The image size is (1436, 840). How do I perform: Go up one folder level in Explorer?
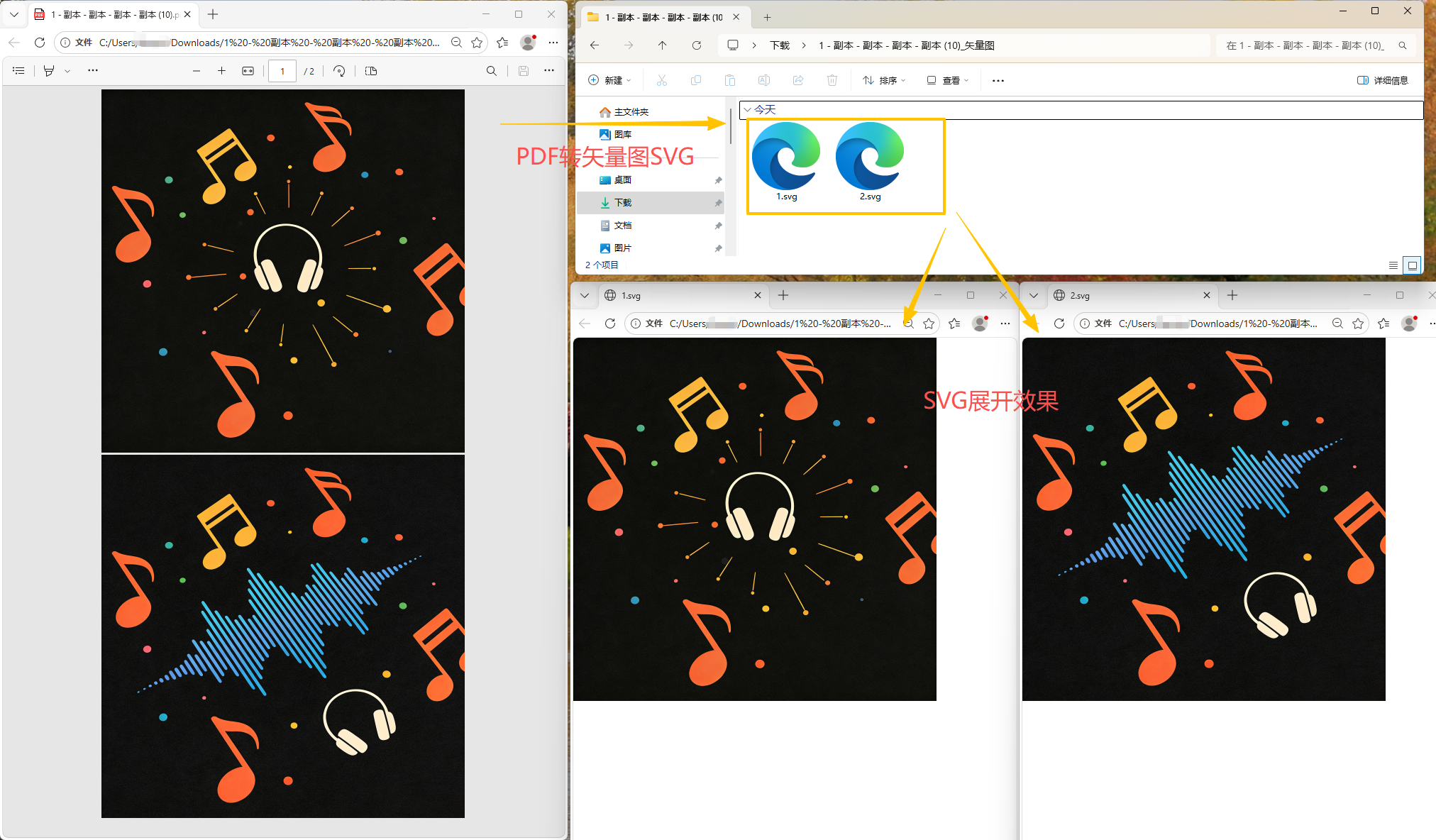tap(662, 45)
